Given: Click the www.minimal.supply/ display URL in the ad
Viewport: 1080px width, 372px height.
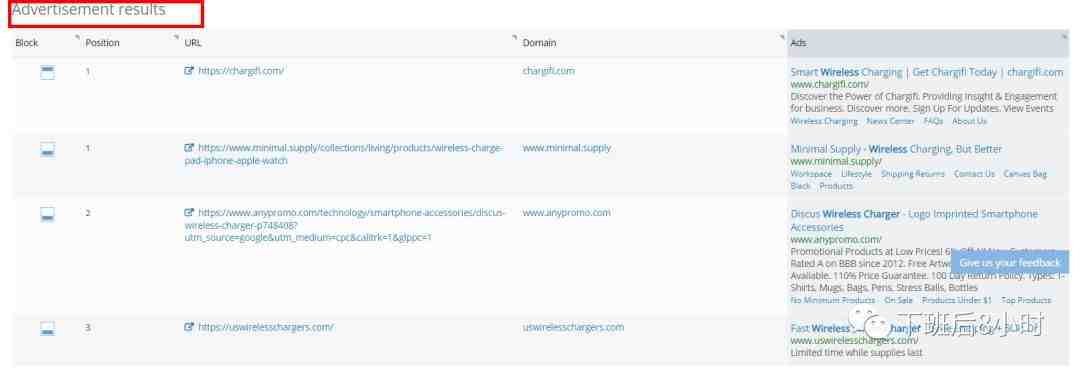Looking at the screenshot, I should click(x=836, y=161).
